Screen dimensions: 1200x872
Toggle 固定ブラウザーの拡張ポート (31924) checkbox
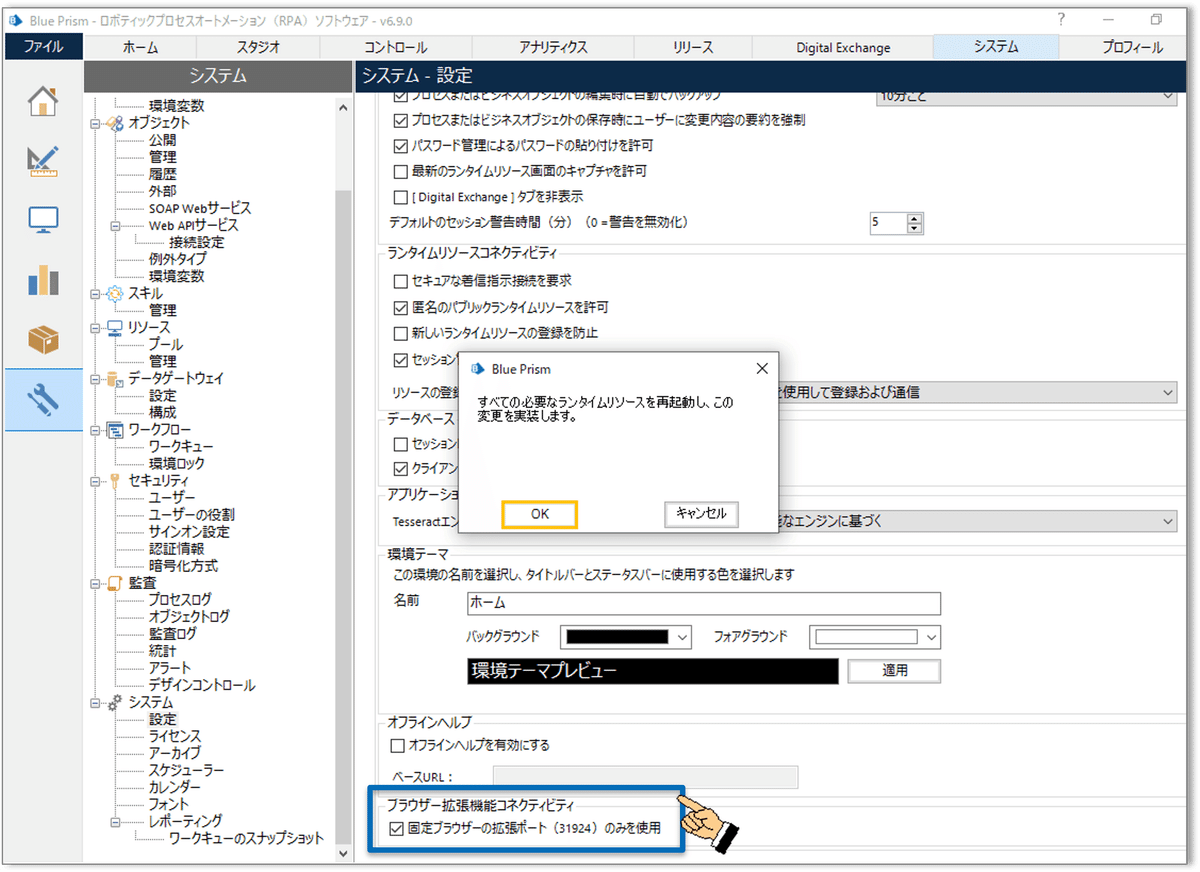pyautogui.click(x=398, y=829)
